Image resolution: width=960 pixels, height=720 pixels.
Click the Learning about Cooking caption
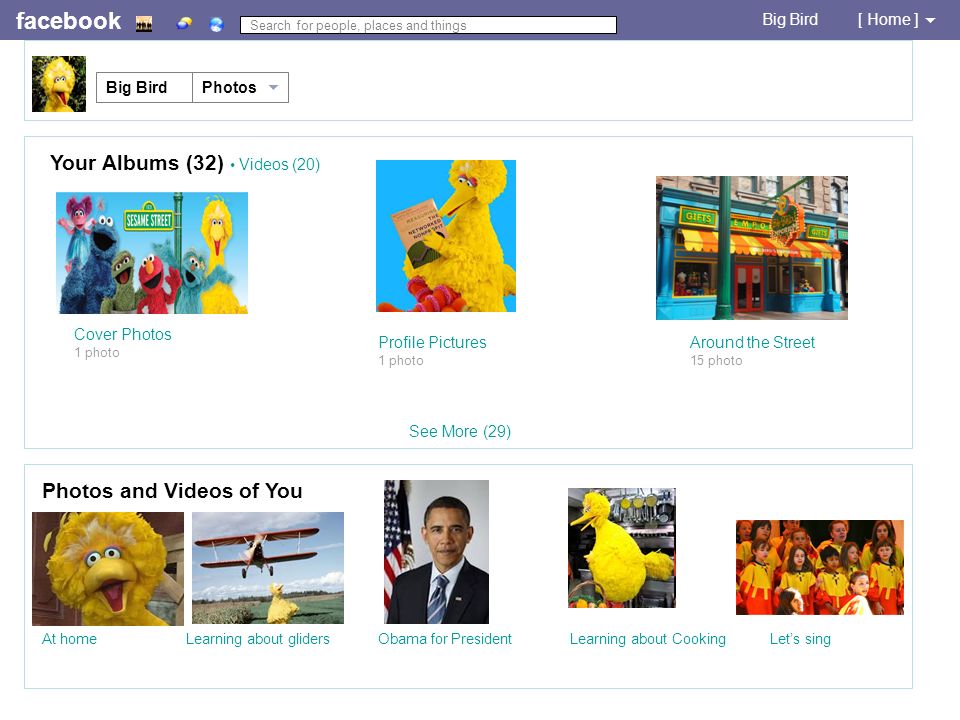pyautogui.click(x=648, y=639)
